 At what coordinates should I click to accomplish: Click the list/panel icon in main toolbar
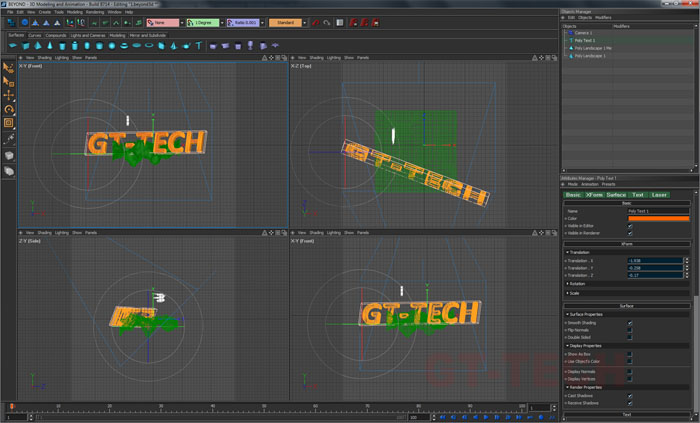click(340, 22)
